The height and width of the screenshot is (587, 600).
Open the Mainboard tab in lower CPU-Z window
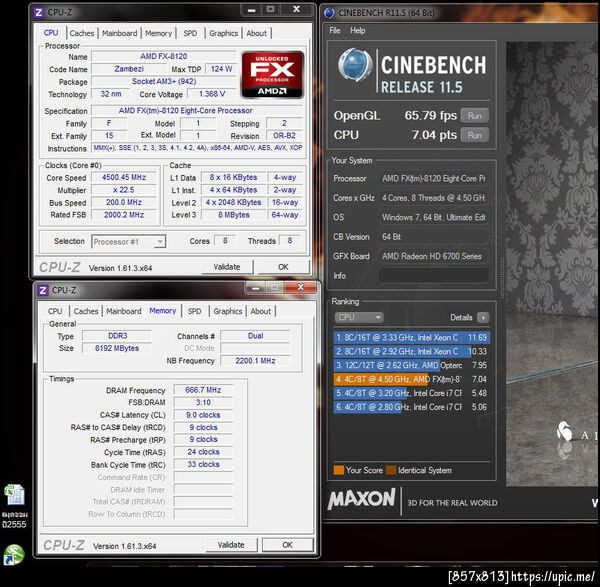point(124,311)
